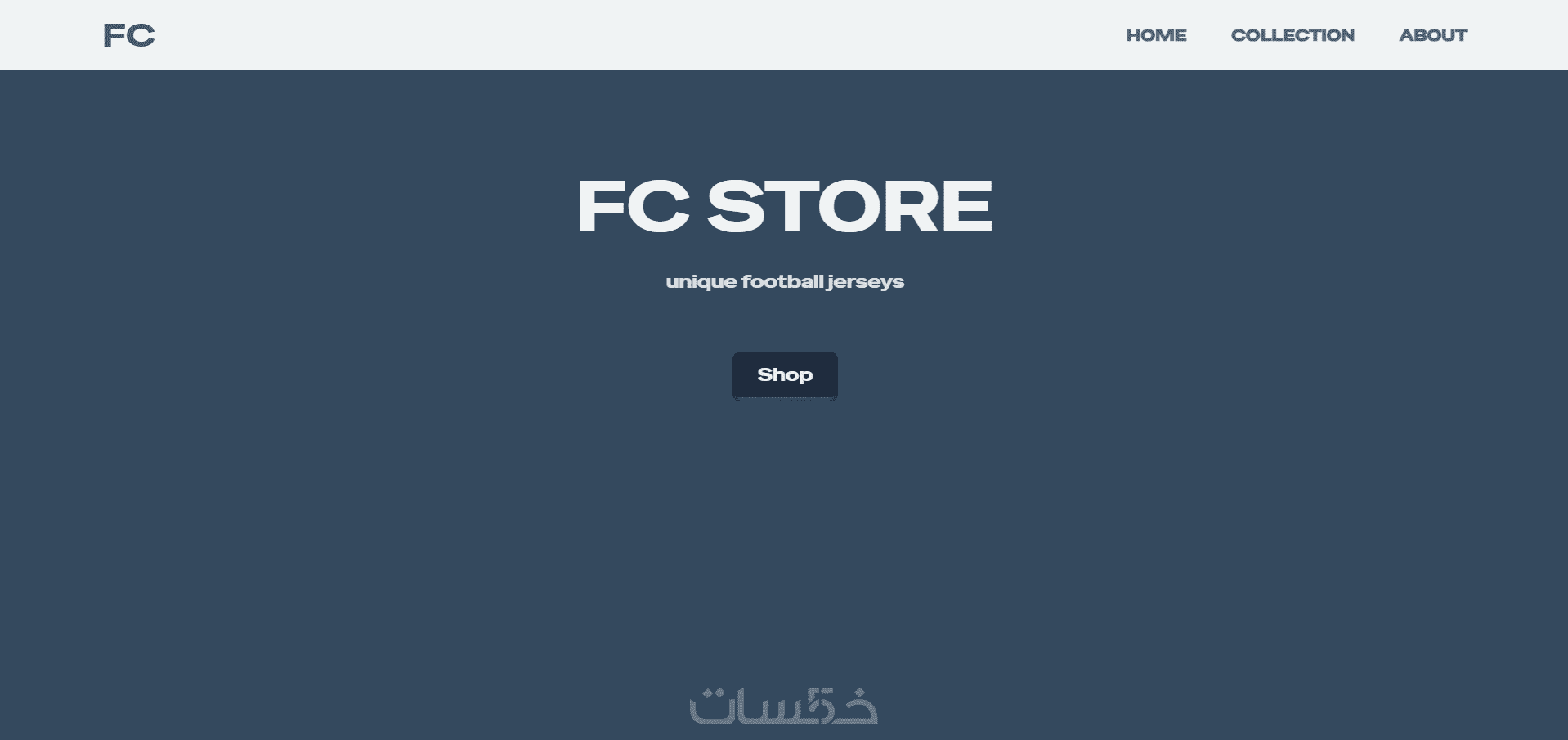The image size is (1568, 740).
Task: Click the FC STORE main heading
Action: [x=785, y=206]
